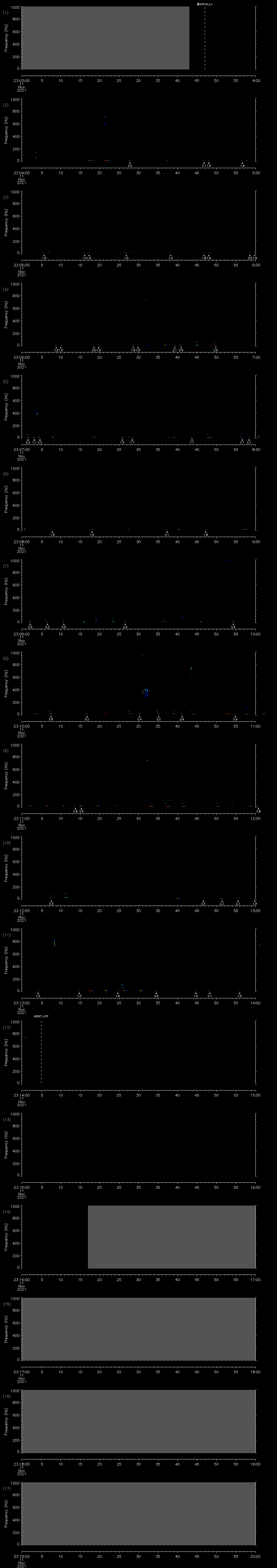277x1568 pixels.
Task: Select panel number label (3)
Action: pos(5,197)
